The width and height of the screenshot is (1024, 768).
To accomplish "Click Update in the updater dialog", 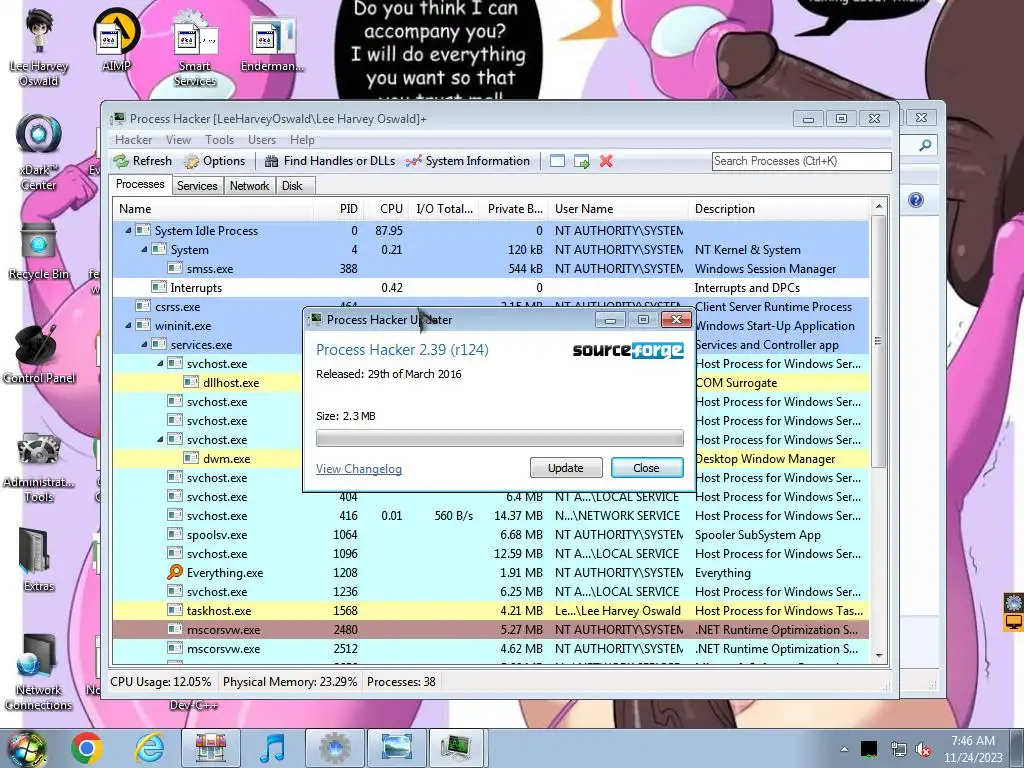I will pyautogui.click(x=566, y=468).
